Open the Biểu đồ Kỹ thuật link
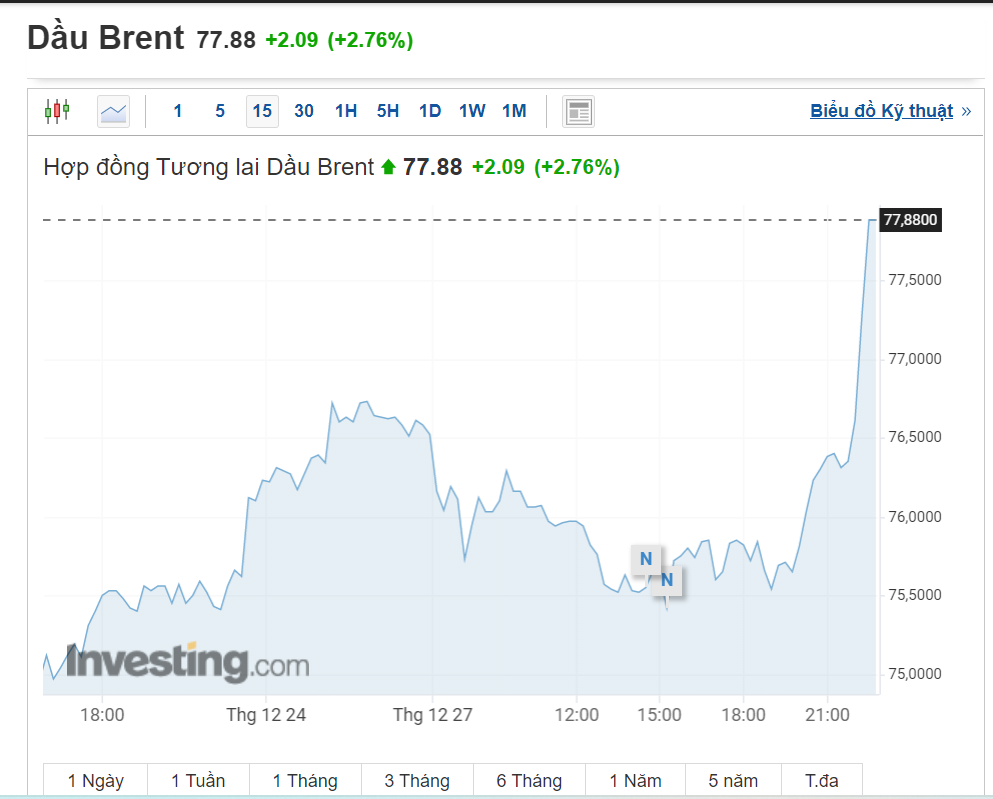993x799 pixels. click(x=881, y=111)
